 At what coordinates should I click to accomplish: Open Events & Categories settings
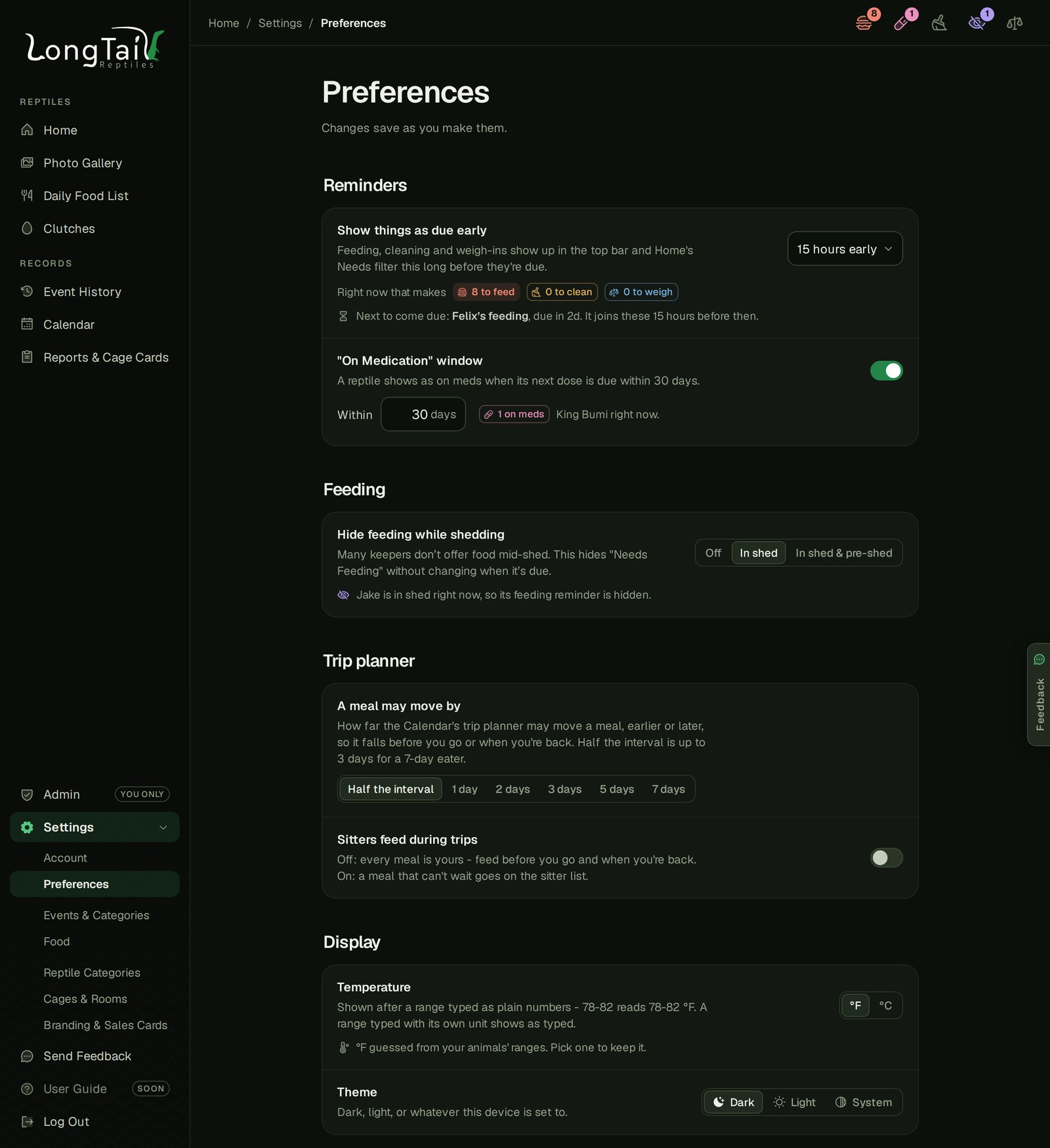click(x=96, y=915)
